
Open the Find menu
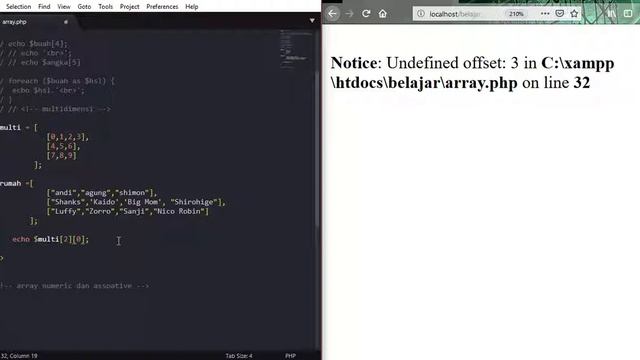point(44,7)
